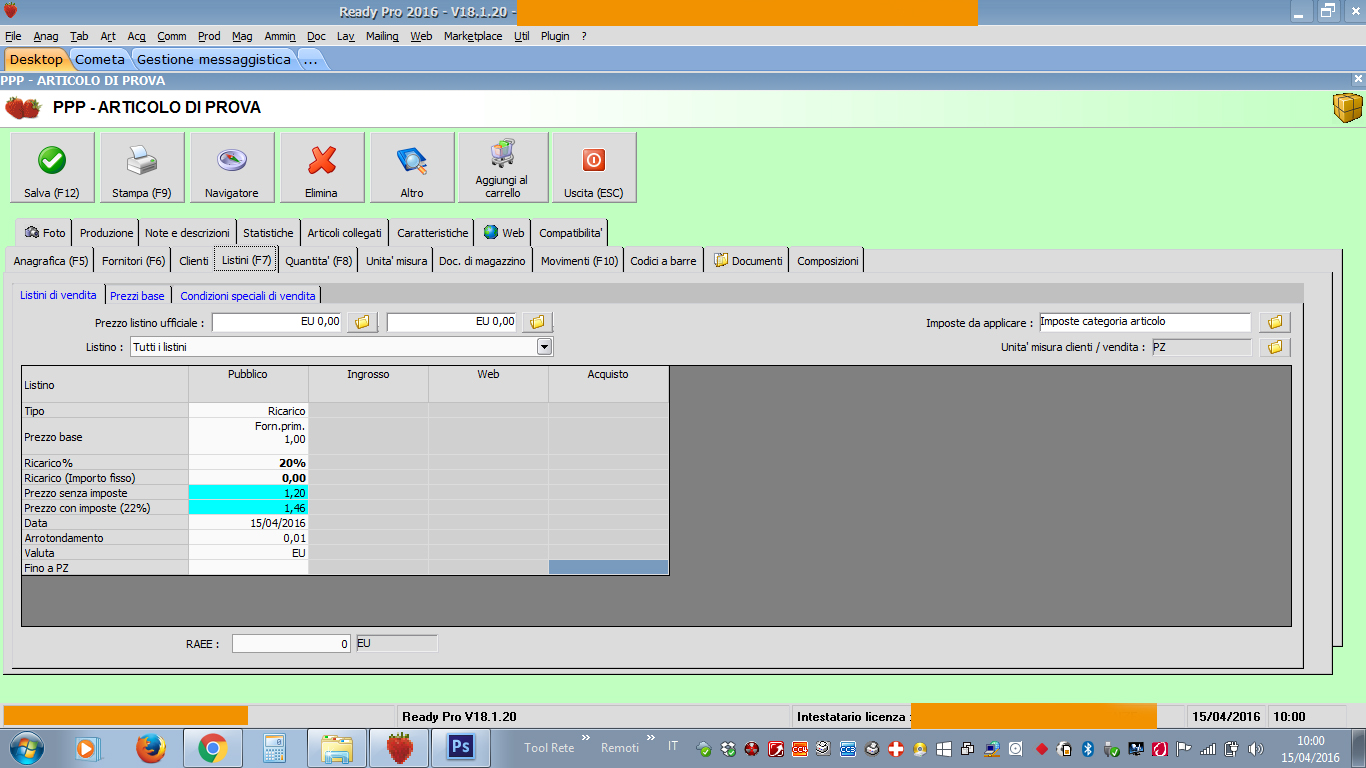Open the Codici a barre tab

click(663, 261)
